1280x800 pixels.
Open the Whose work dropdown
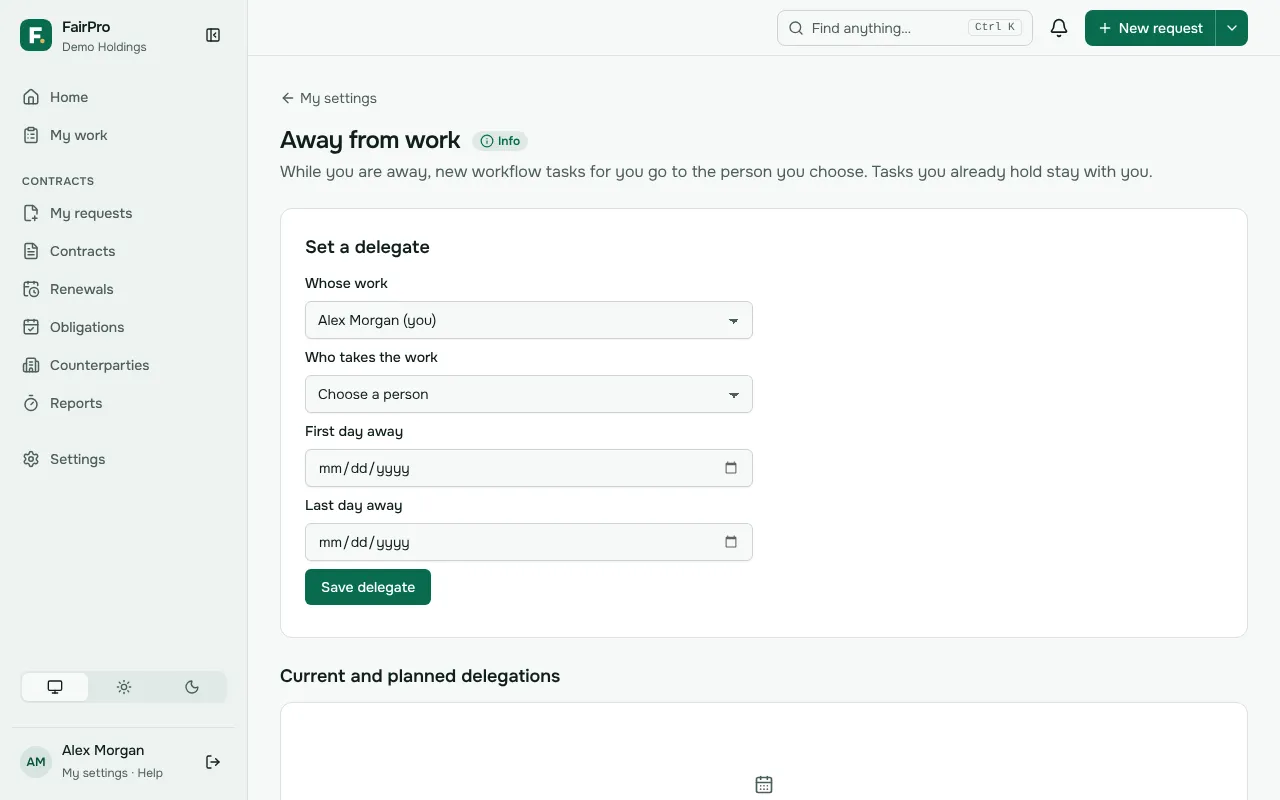coord(529,320)
